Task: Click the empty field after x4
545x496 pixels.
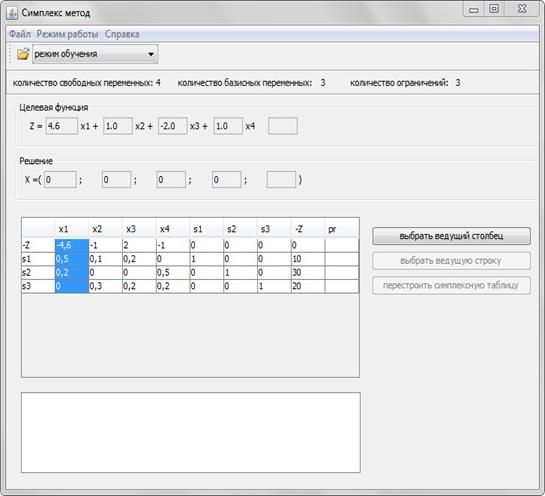Action: pos(283,126)
